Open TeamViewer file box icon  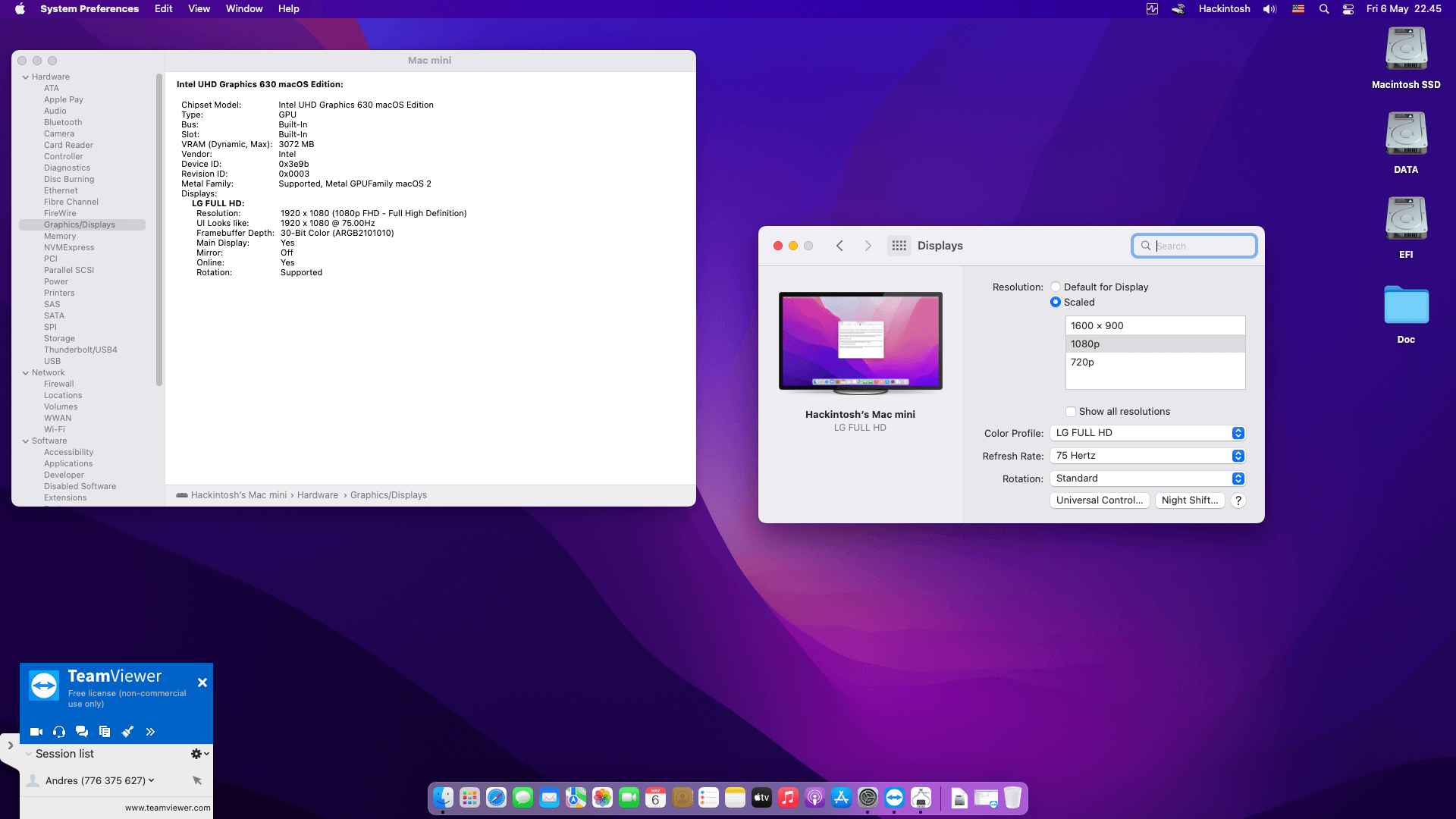[x=105, y=732]
